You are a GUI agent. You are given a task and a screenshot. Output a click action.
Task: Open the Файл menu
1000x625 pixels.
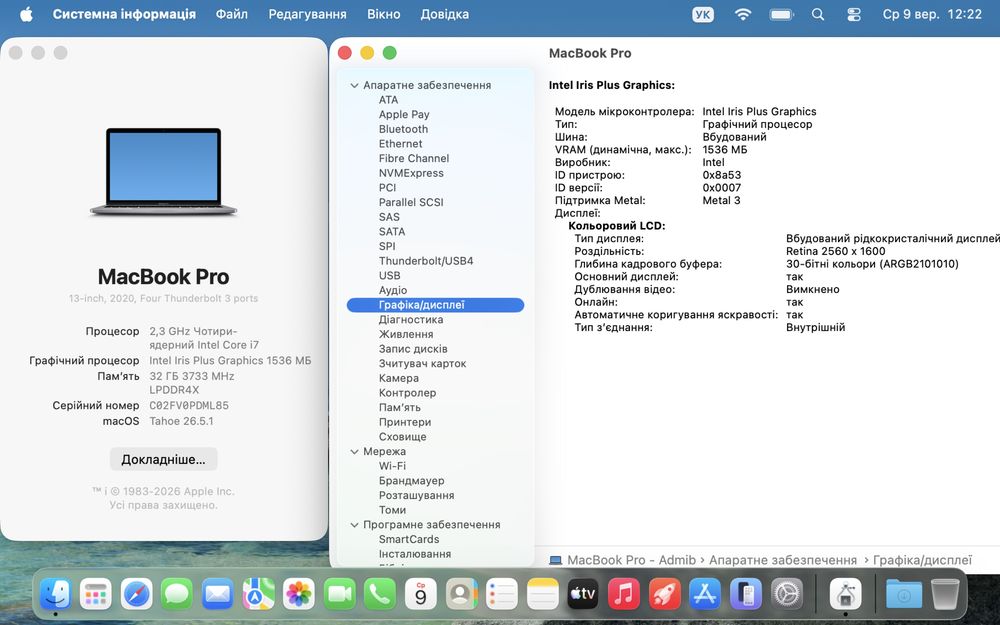[x=232, y=14]
